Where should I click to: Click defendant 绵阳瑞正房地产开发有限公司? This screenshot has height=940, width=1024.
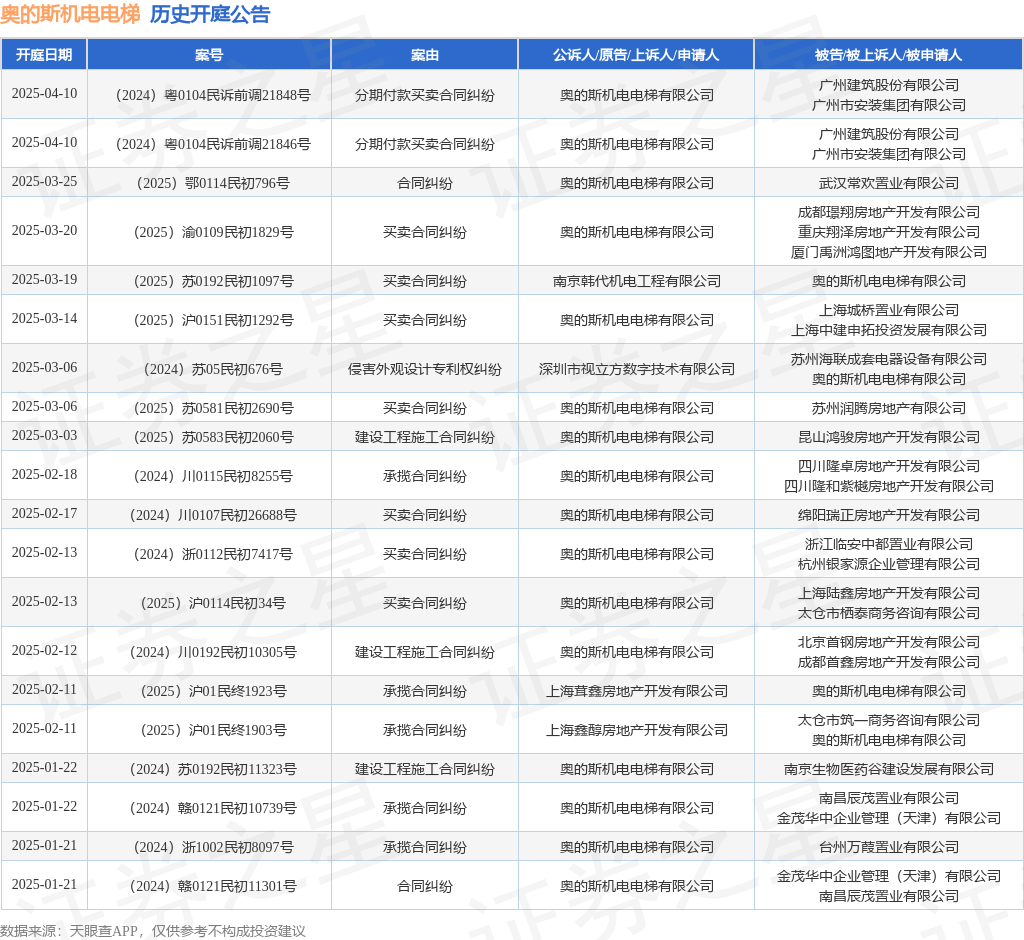click(889, 516)
